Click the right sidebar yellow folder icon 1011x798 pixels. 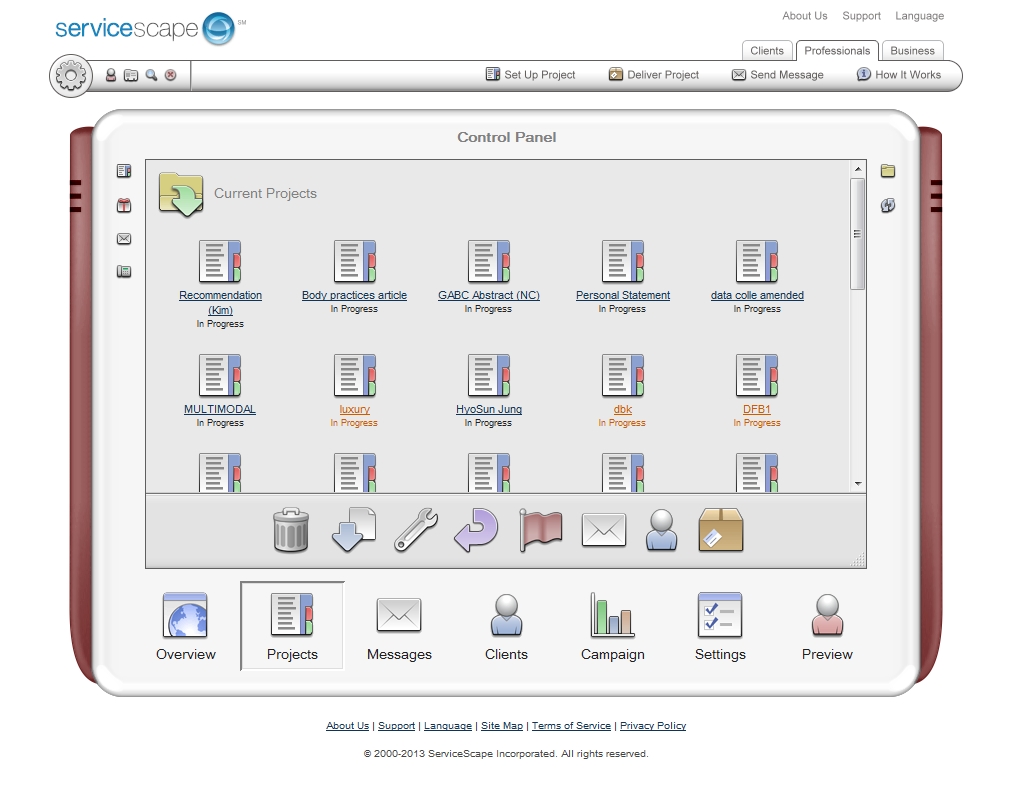click(x=888, y=171)
